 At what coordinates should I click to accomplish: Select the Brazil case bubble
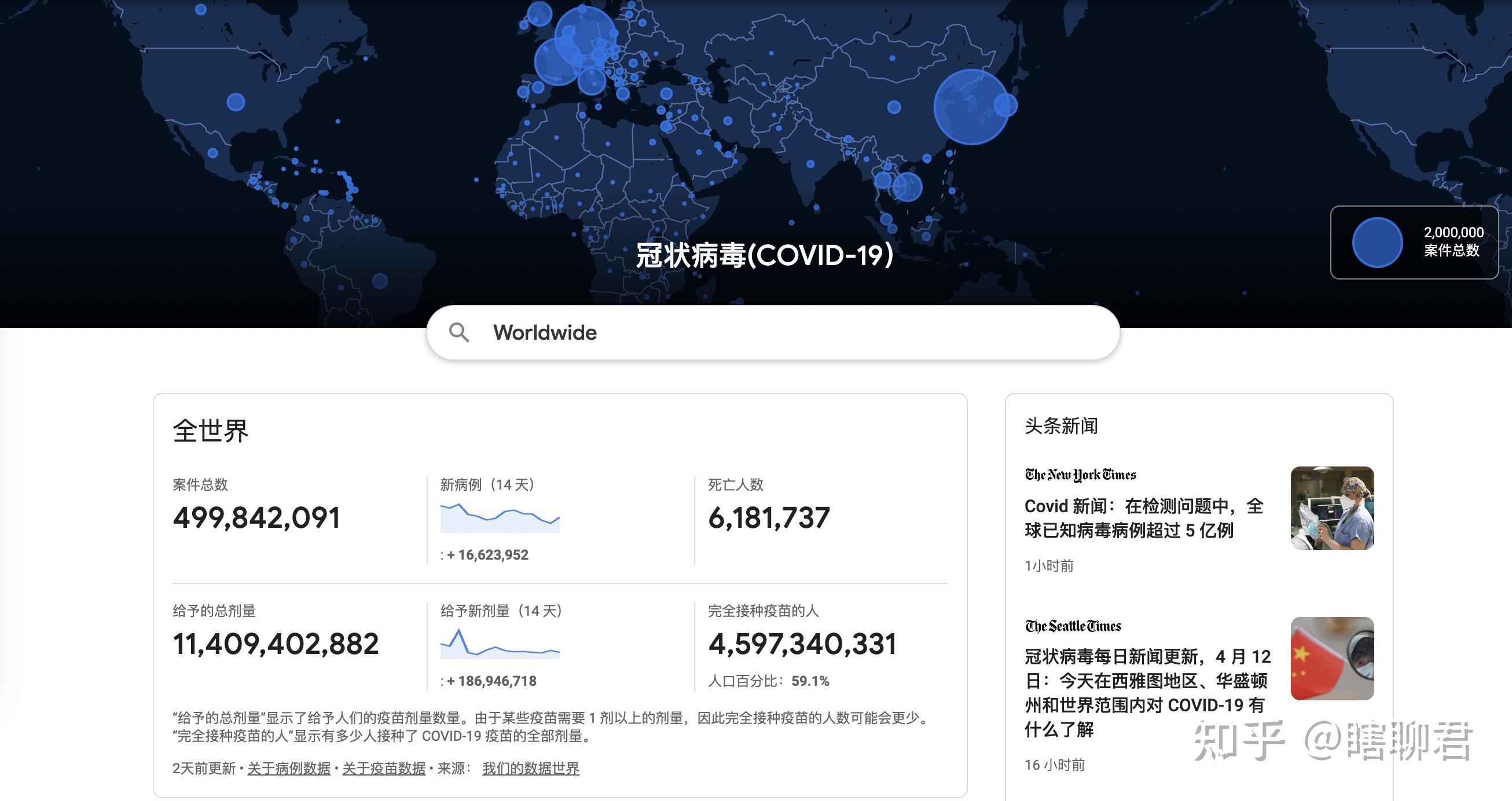[x=380, y=281]
